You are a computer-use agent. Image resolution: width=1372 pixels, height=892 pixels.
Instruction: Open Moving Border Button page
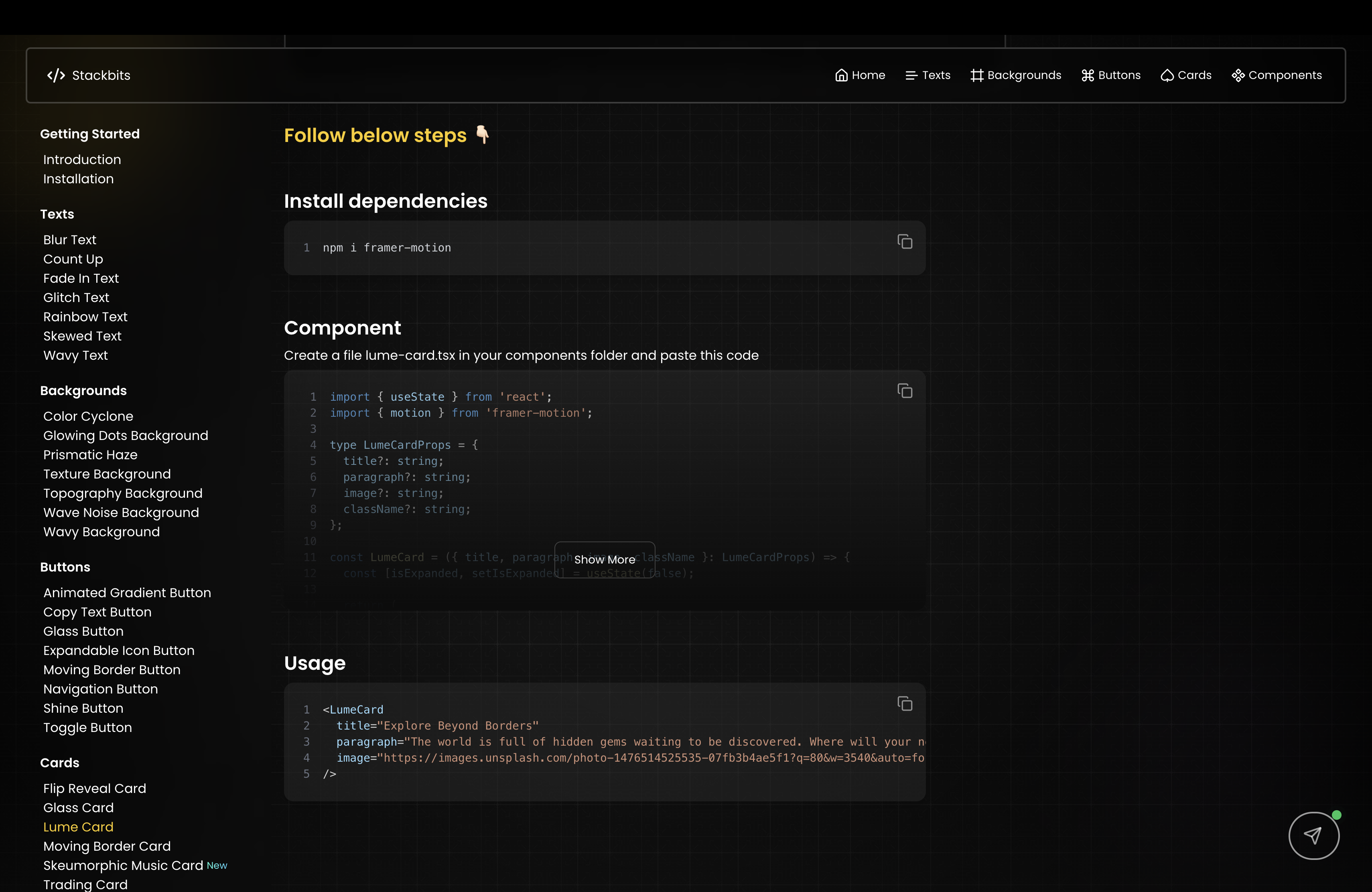coord(112,670)
